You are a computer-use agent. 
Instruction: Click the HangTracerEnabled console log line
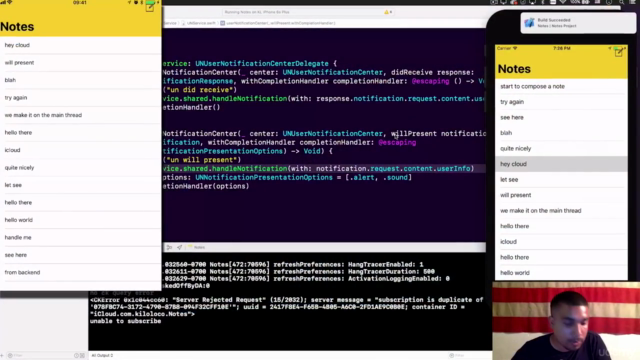pyautogui.click(x=293, y=264)
